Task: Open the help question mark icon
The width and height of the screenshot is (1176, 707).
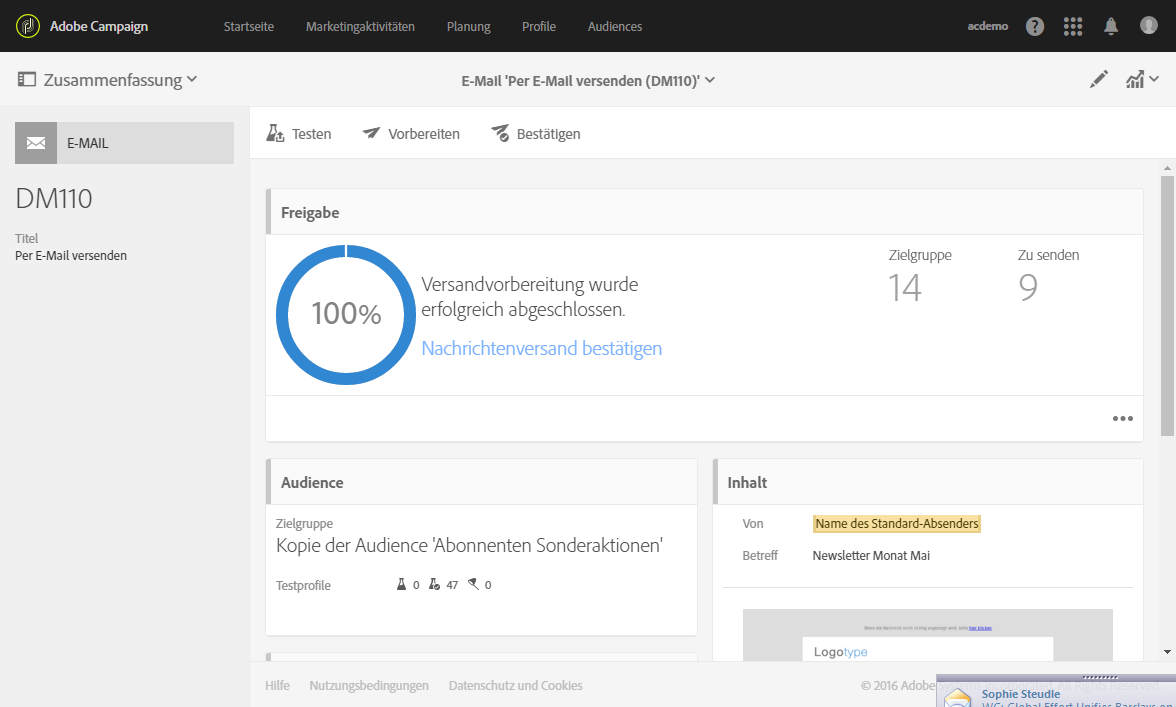Action: click(1035, 27)
